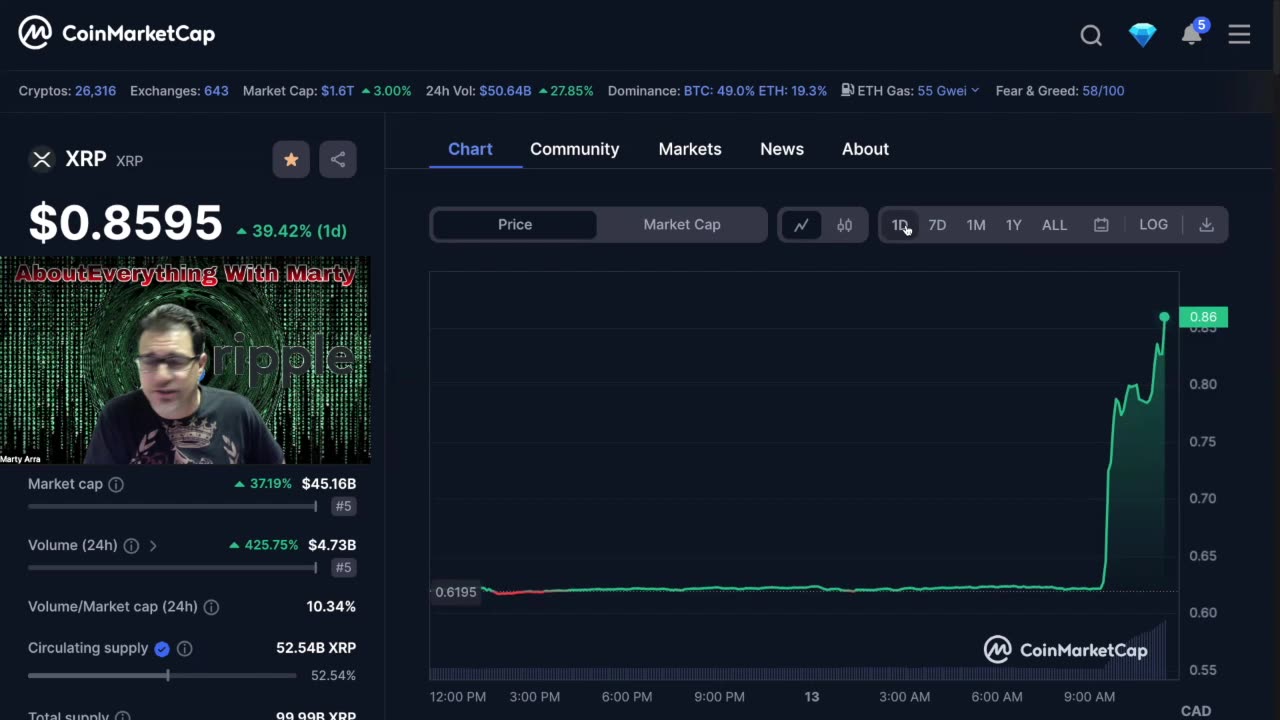Click the BTC: 49.0% ETH: 19.3% dominance link
The width and height of the screenshot is (1280, 720).
pyautogui.click(x=755, y=91)
